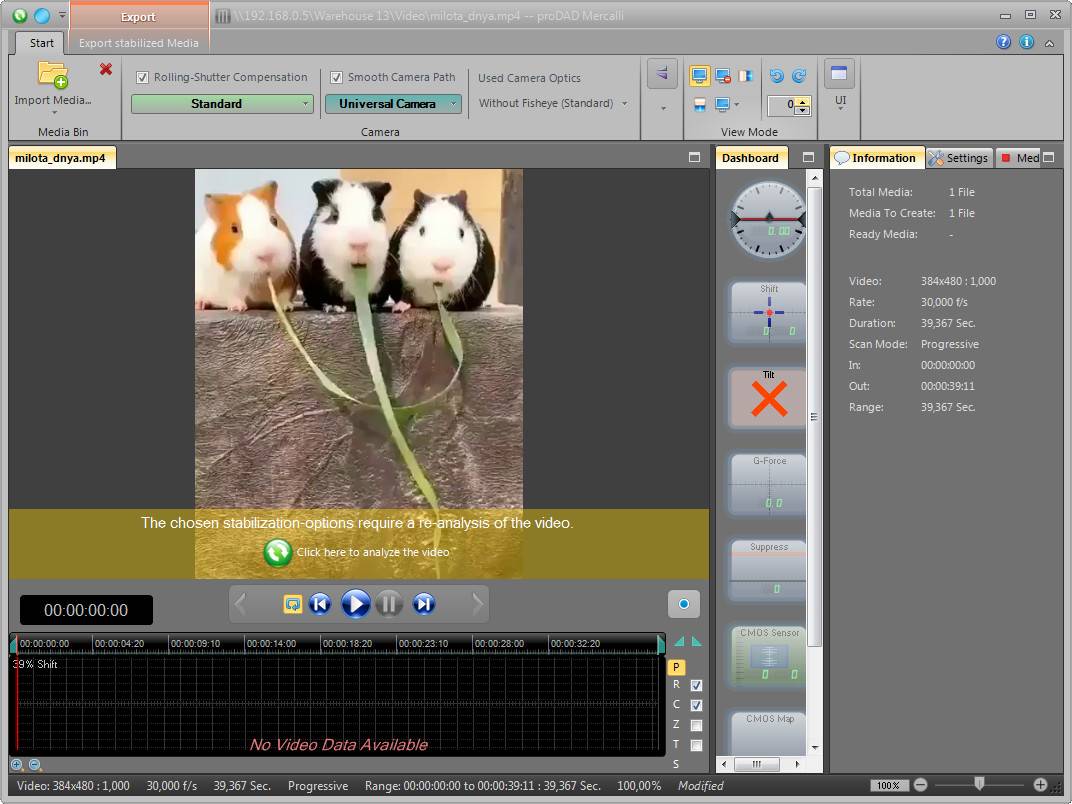The width and height of the screenshot is (1072, 804).
Task: Uncheck Smooth Camera Path option
Action: pyautogui.click(x=337, y=77)
